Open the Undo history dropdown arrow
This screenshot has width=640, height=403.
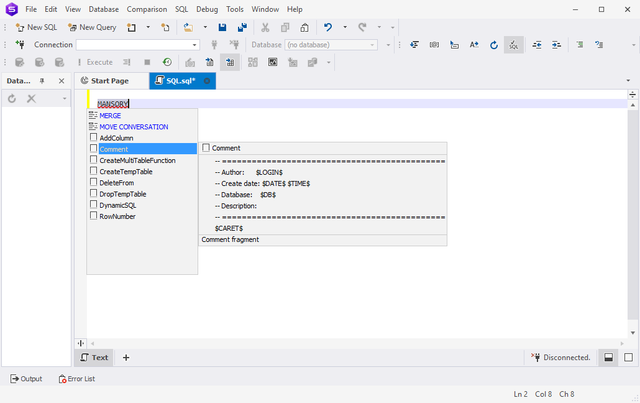pyautogui.click(x=345, y=27)
